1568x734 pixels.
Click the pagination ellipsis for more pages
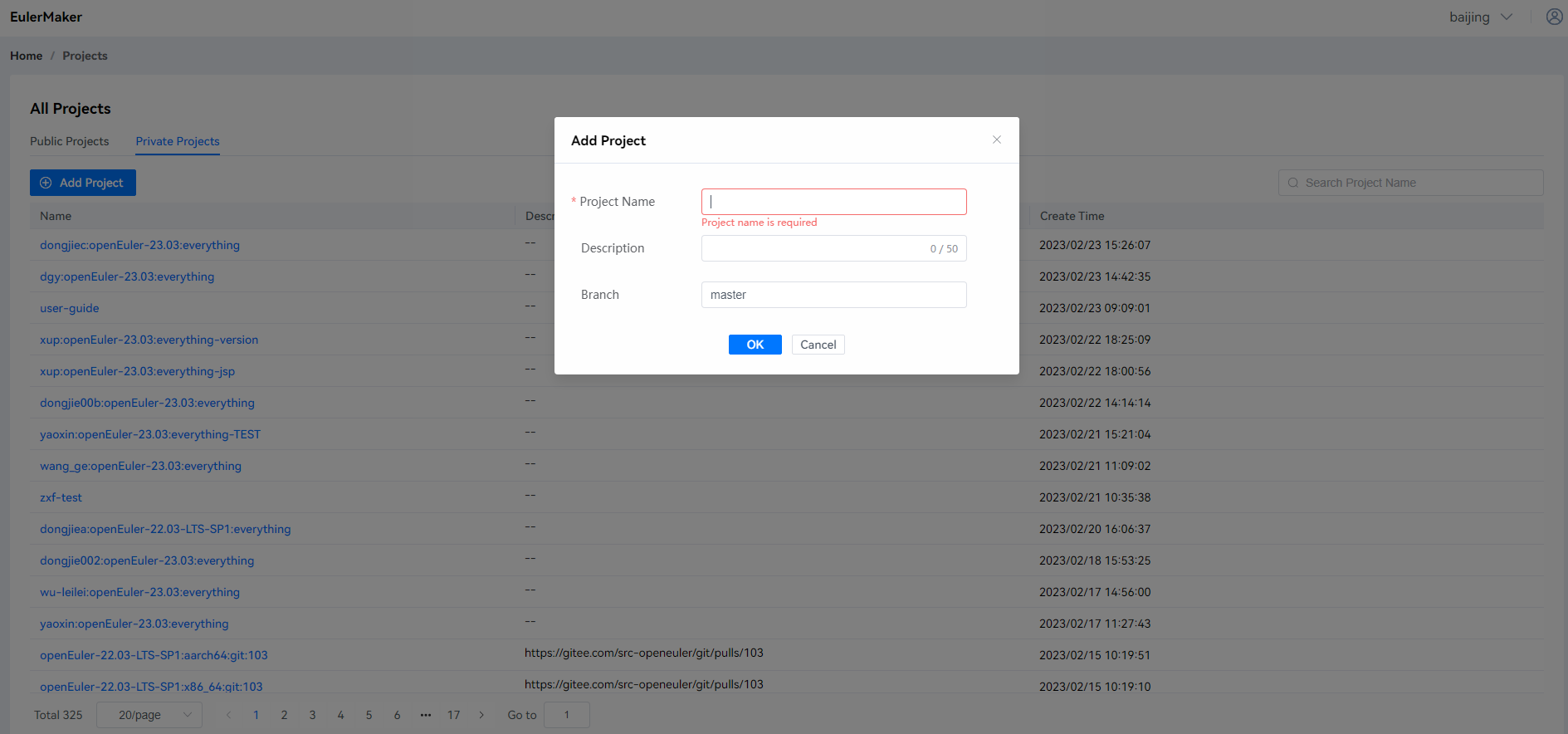pos(425,715)
